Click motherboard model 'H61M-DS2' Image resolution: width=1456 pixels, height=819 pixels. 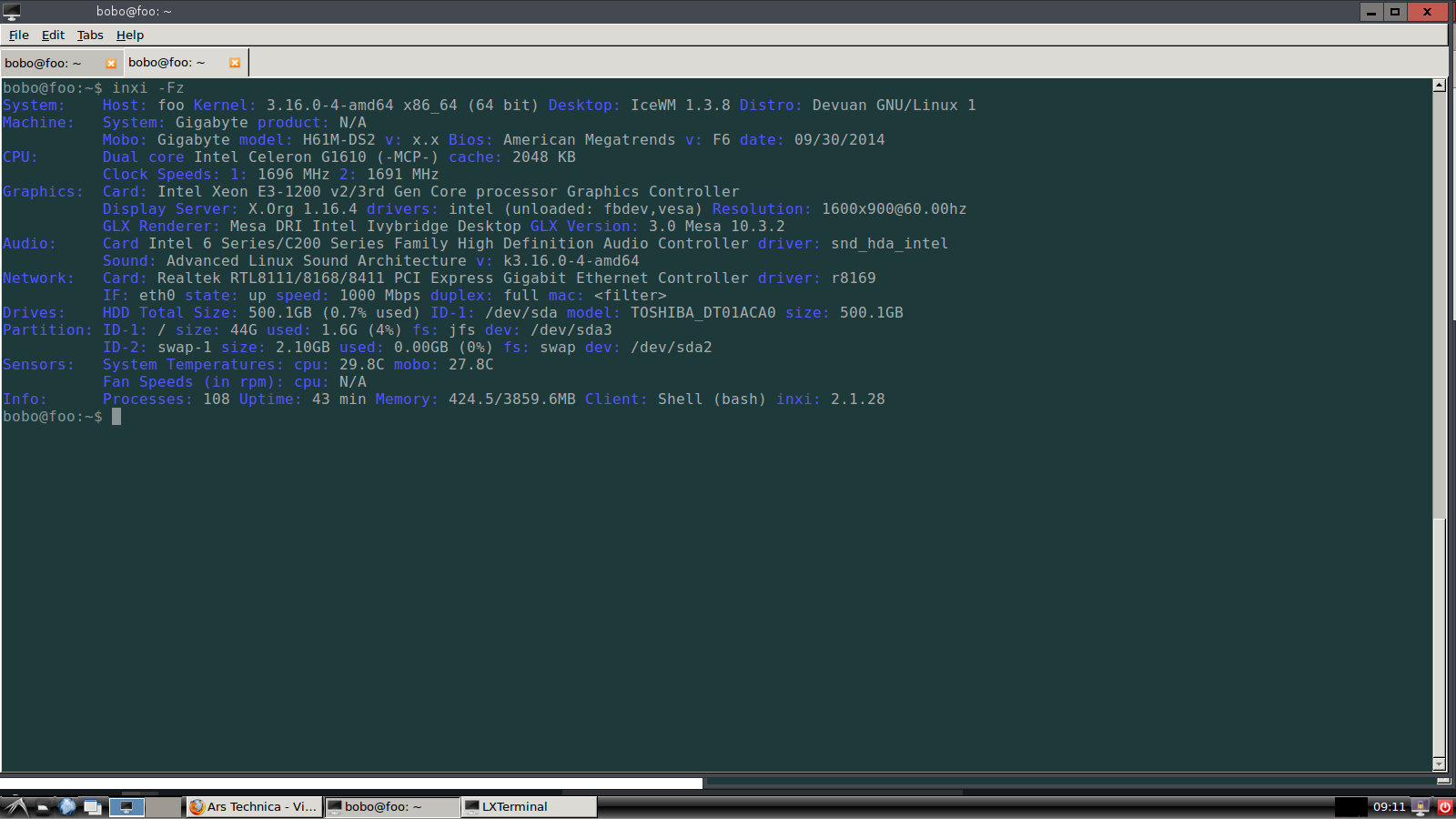click(x=339, y=140)
